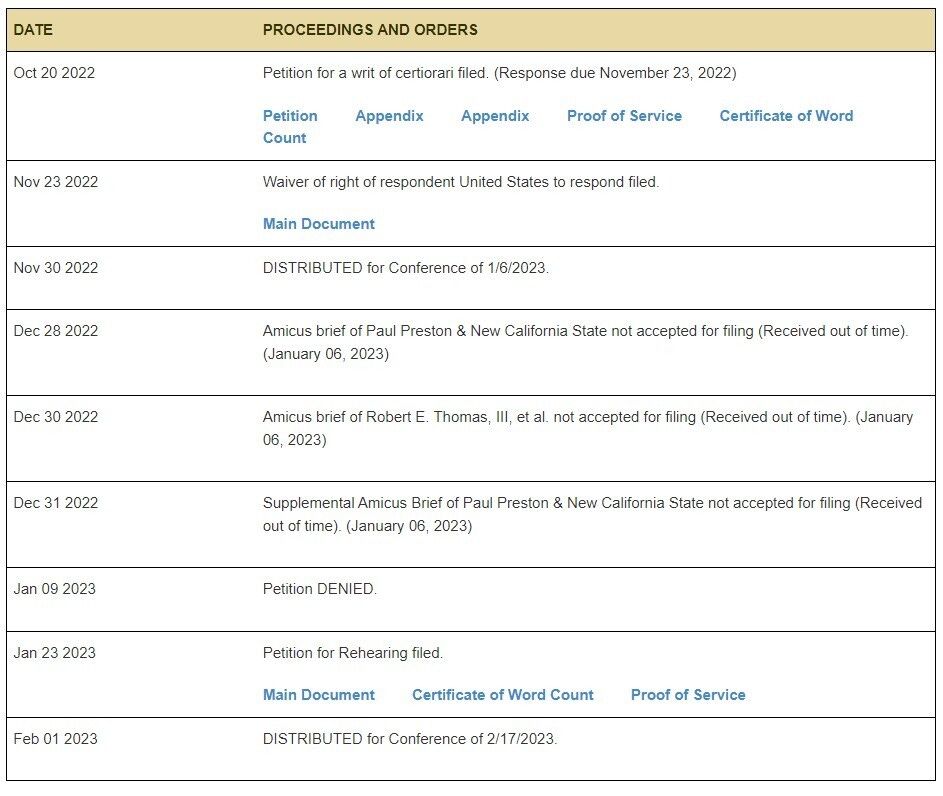
Task: Open the second Appendix link
Action: pos(495,115)
